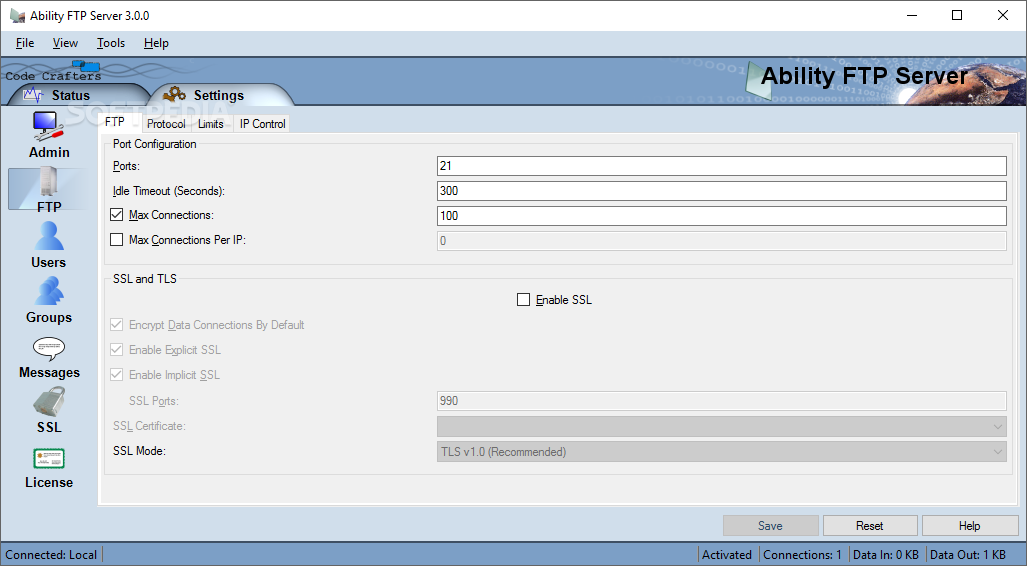Open the File menu
This screenshot has height=566, width=1027.
[25, 43]
